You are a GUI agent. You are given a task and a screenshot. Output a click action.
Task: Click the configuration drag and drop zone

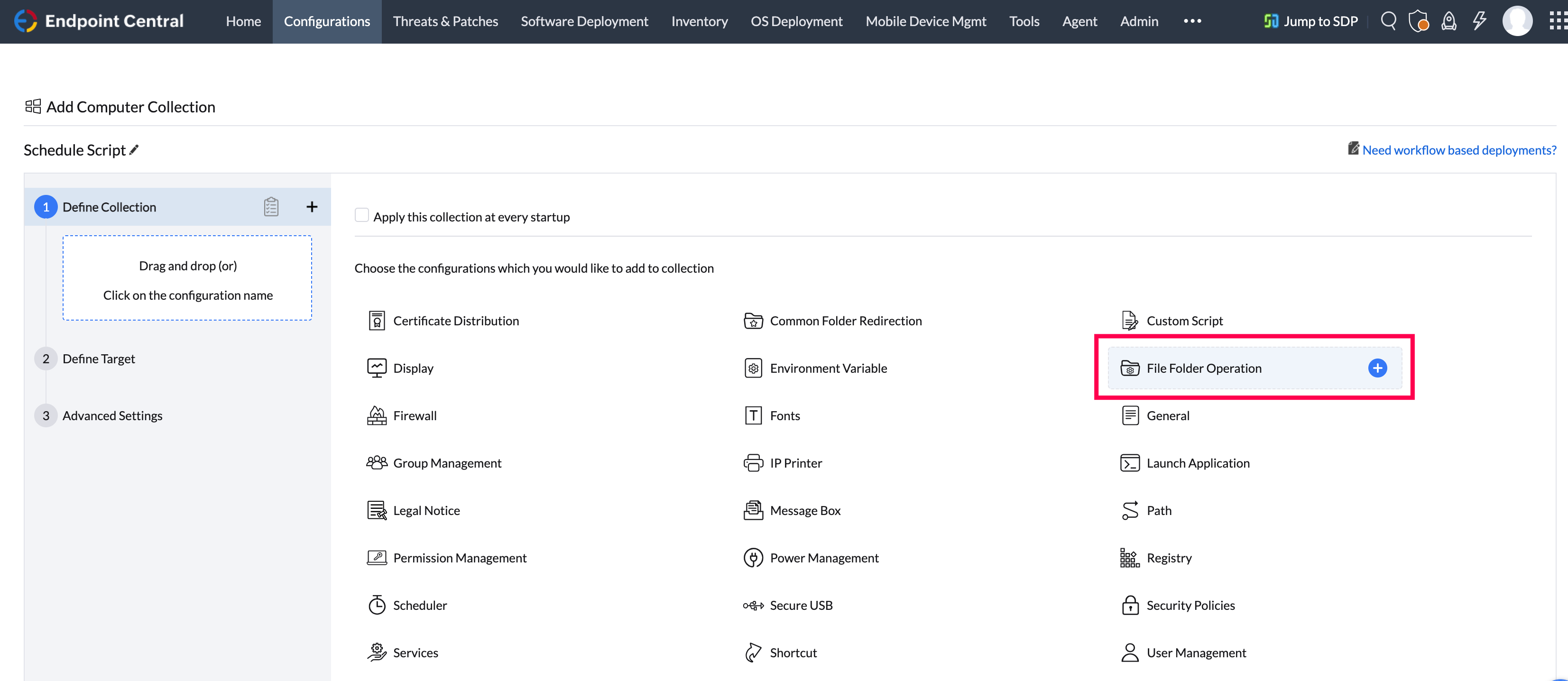(187, 278)
